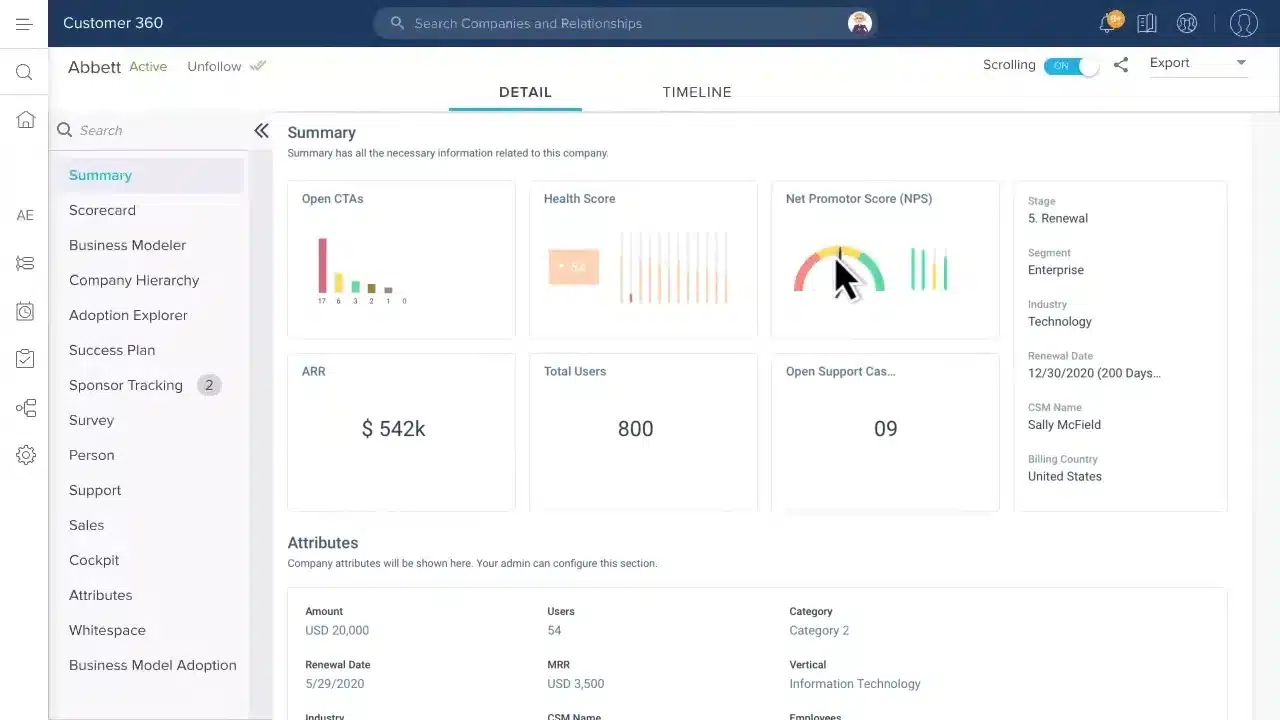This screenshot has height=720, width=1280.
Task: Click the Unfollow button next to Abbett
Action: click(214, 66)
